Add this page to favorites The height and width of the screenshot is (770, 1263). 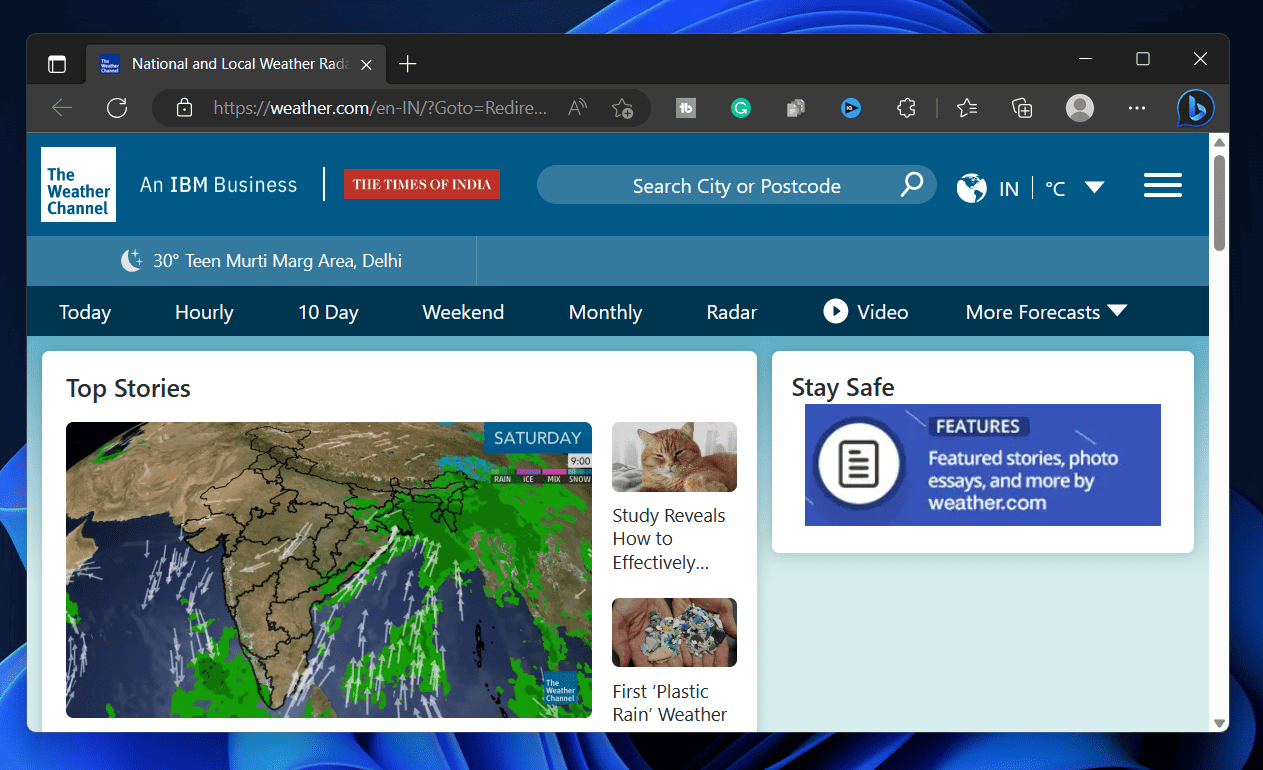(622, 108)
